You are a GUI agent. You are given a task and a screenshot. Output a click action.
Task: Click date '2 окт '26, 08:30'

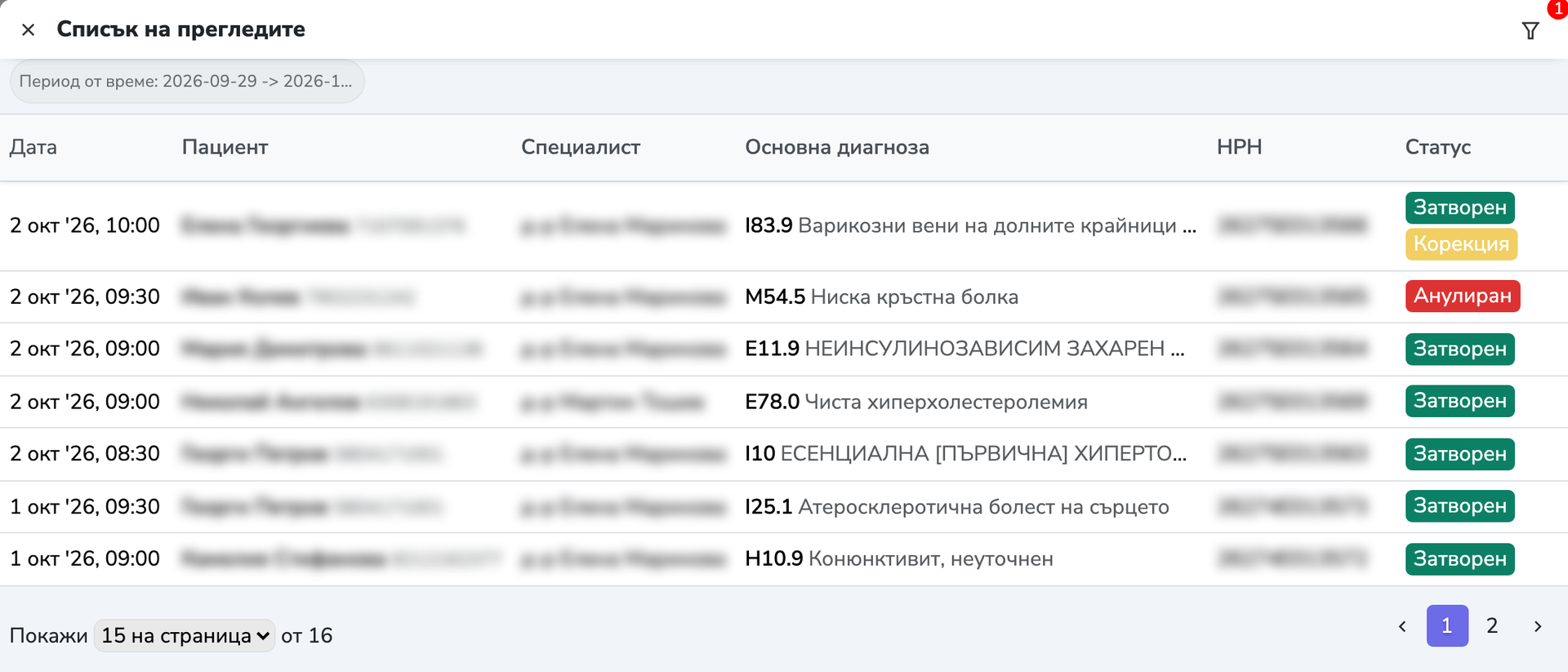click(x=85, y=454)
